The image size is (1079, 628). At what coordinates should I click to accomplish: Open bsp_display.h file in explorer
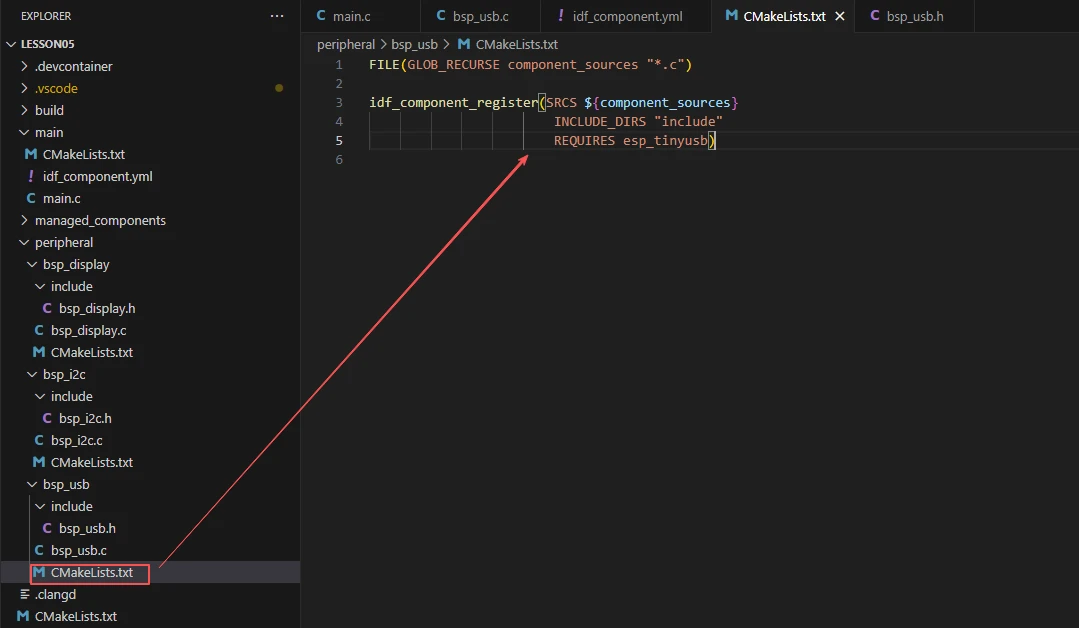96,308
